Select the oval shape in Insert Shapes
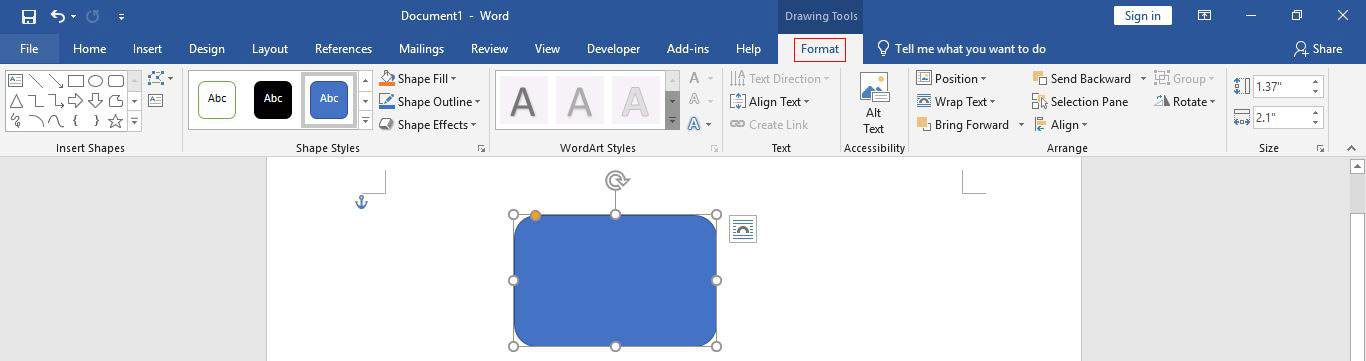 (96, 80)
